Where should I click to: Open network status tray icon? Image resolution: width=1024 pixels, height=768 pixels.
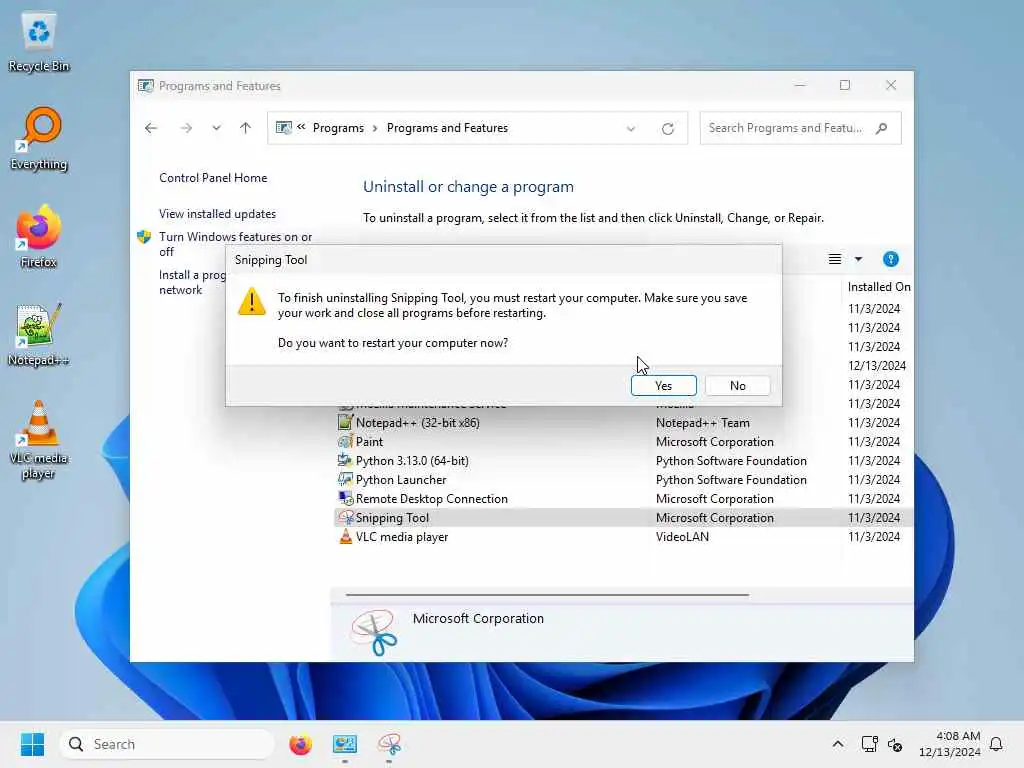[x=869, y=744]
